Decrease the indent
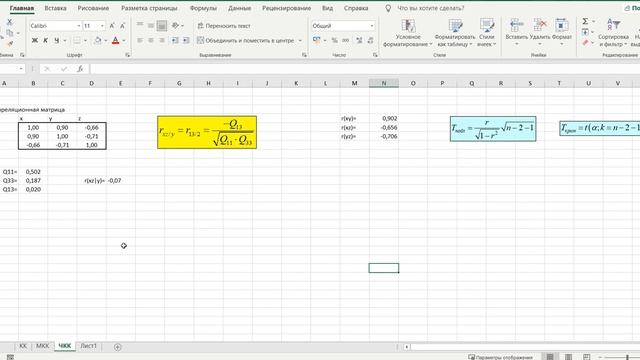Viewport: 640px width, 360px height. click(175, 40)
